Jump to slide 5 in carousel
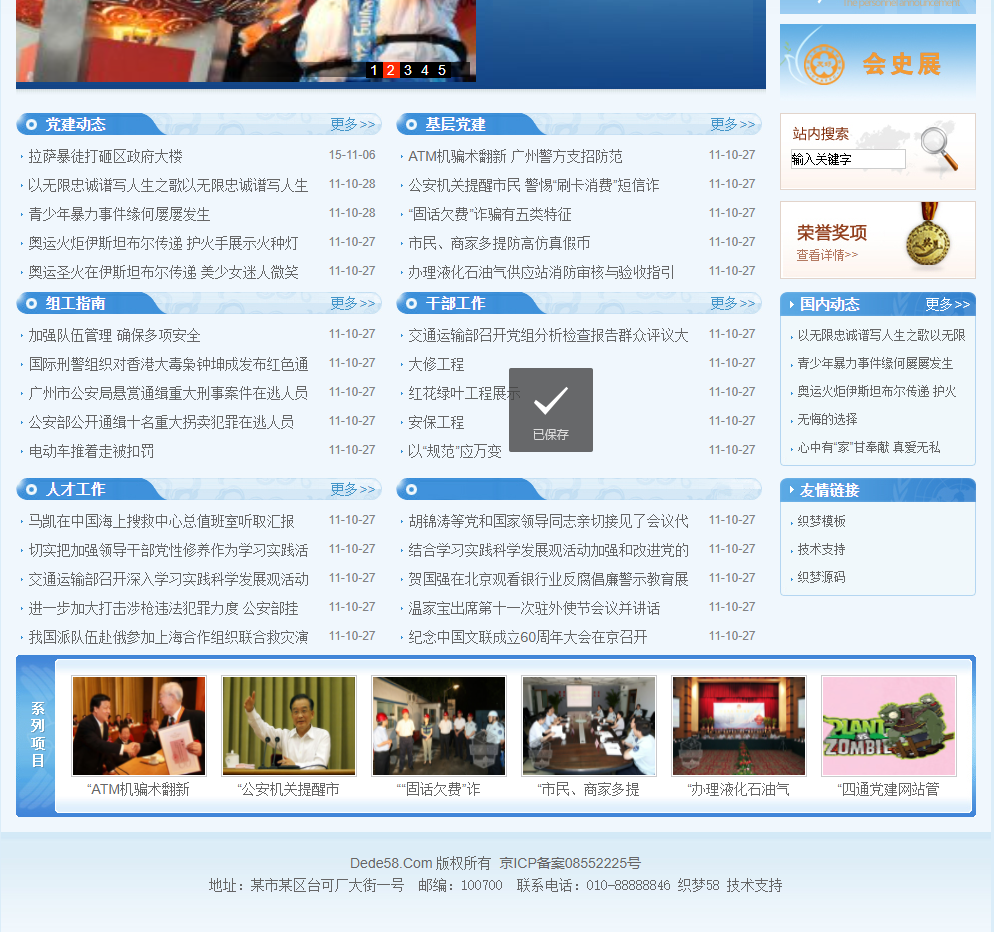 pos(442,70)
